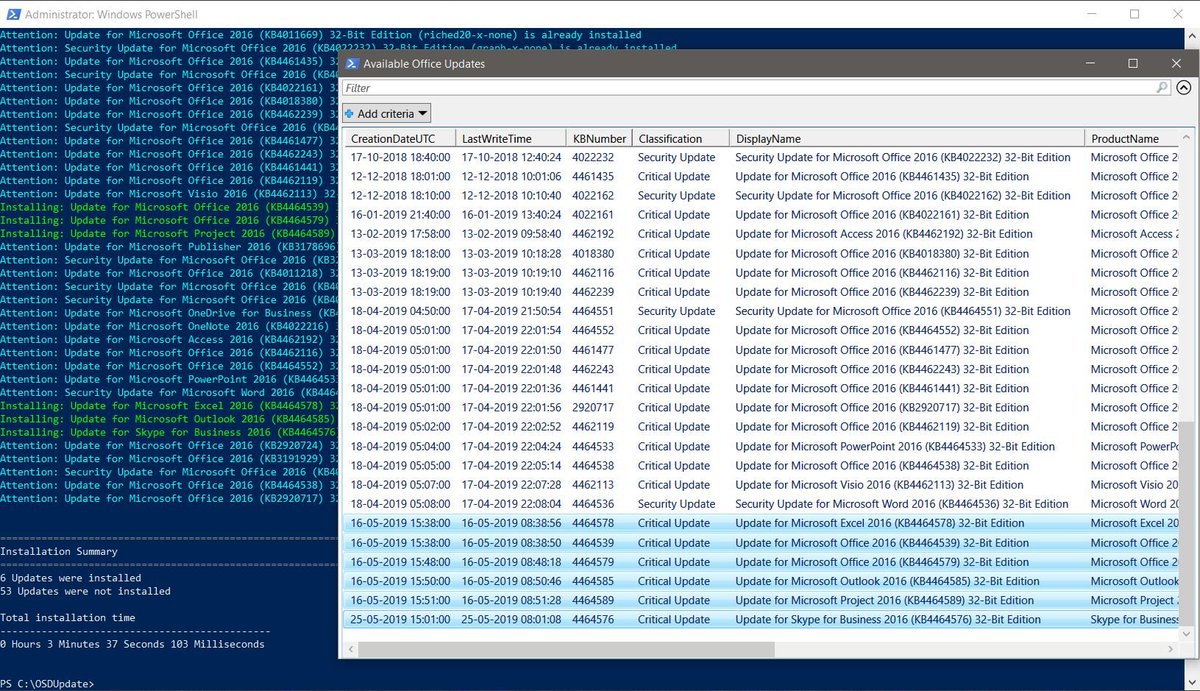Select row with KBNumber 4018380
The image size is (1200, 691).
[762, 254]
